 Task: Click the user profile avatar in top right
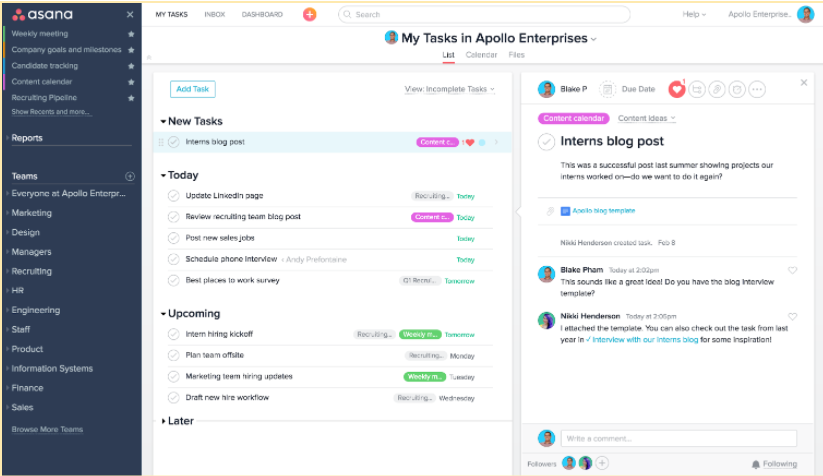coord(805,14)
